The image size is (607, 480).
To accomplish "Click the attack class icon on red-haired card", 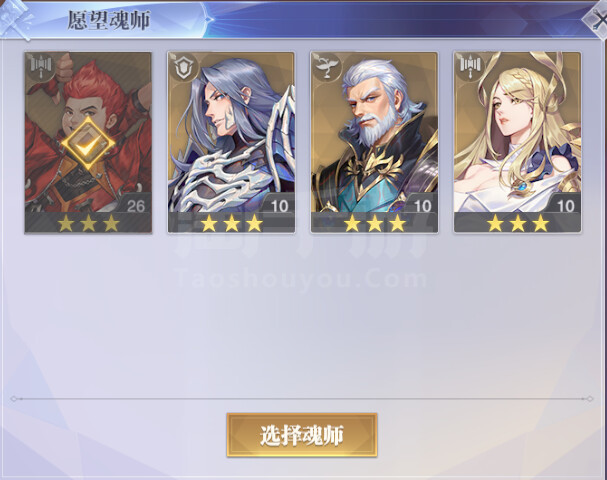I will (42, 65).
